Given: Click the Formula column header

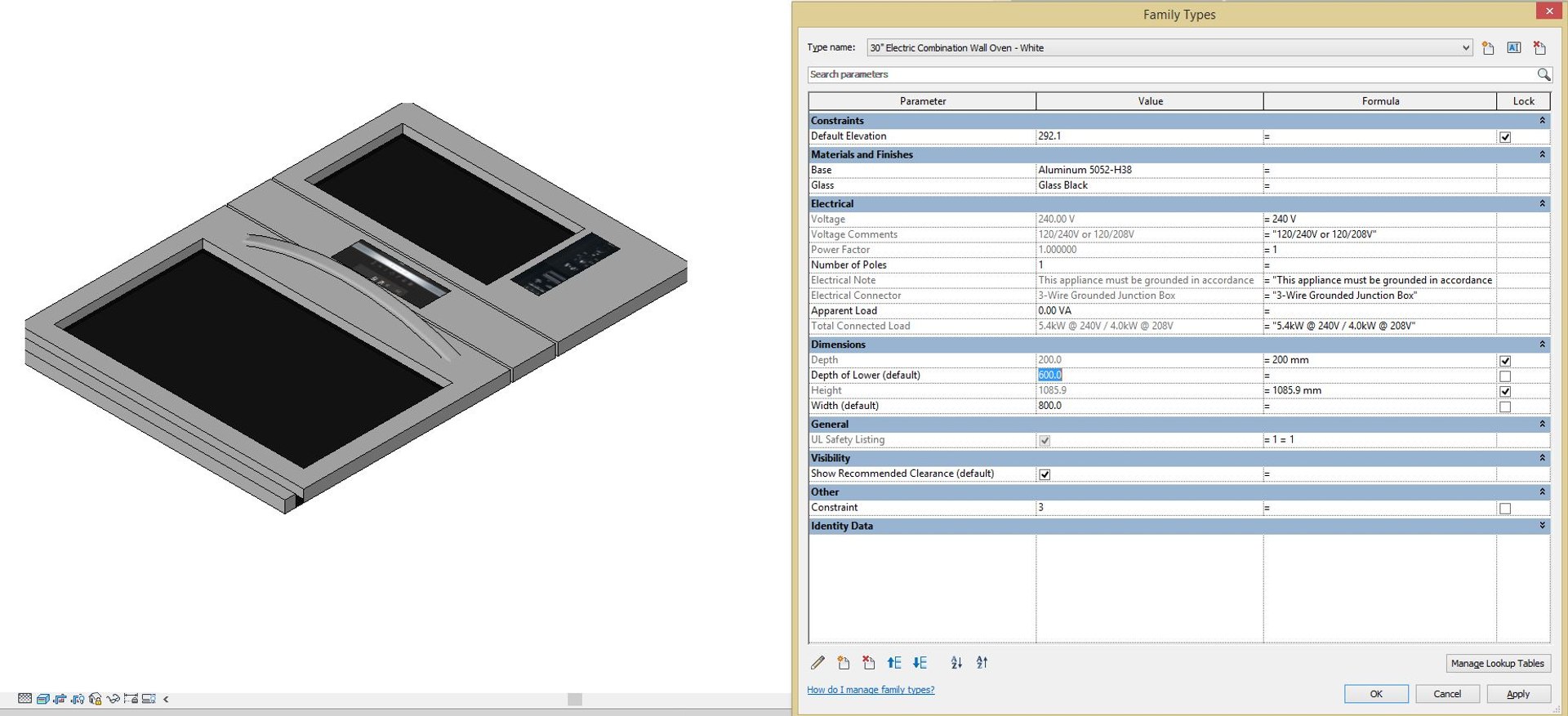Looking at the screenshot, I should [1380, 101].
